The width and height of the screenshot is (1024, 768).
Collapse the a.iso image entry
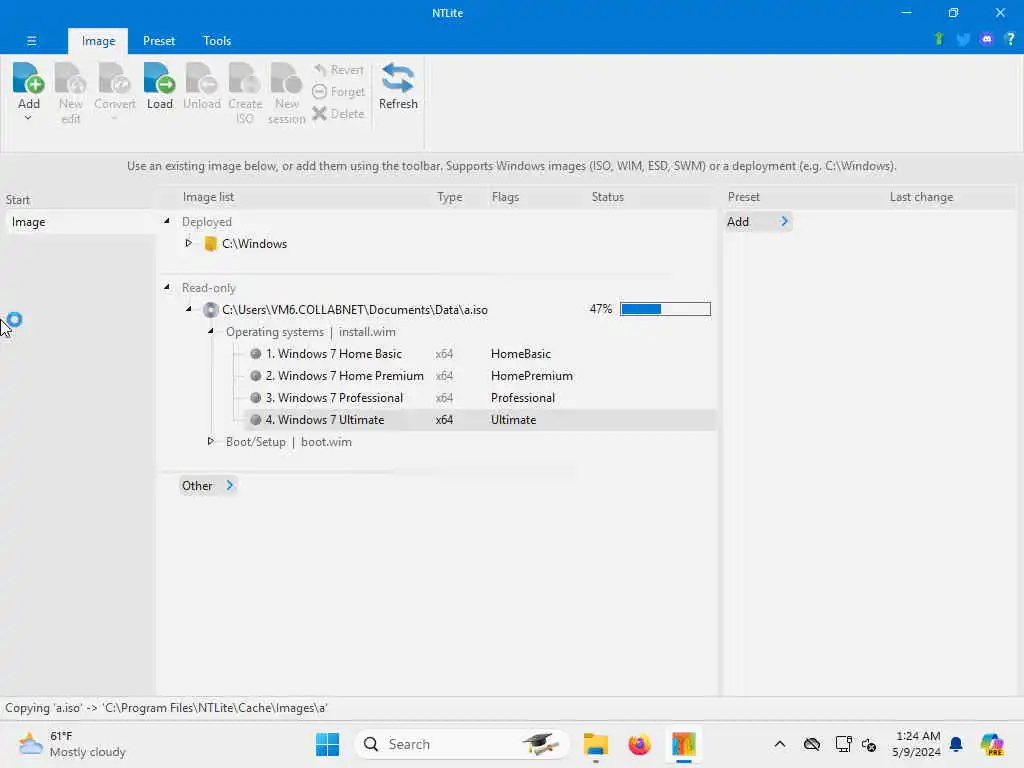tap(189, 309)
